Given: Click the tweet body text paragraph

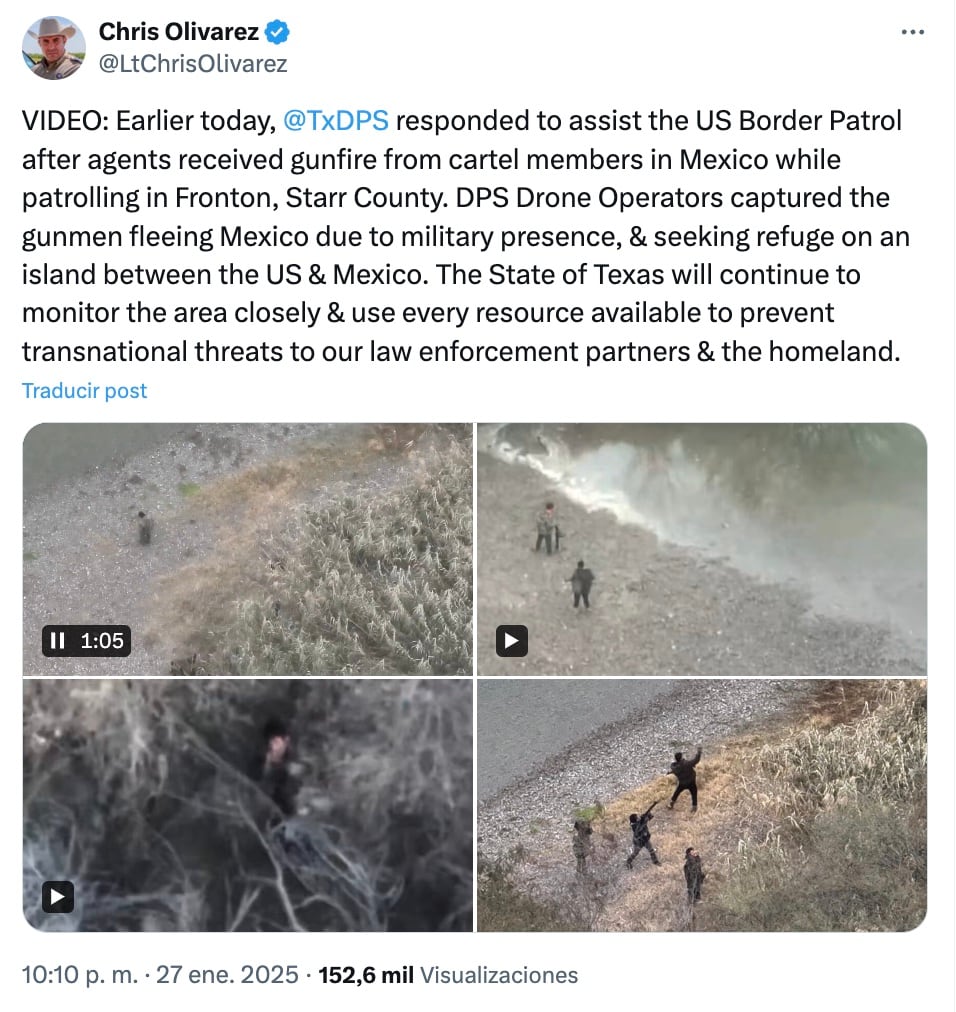Looking at the screenshot, I should coord(466,236).
